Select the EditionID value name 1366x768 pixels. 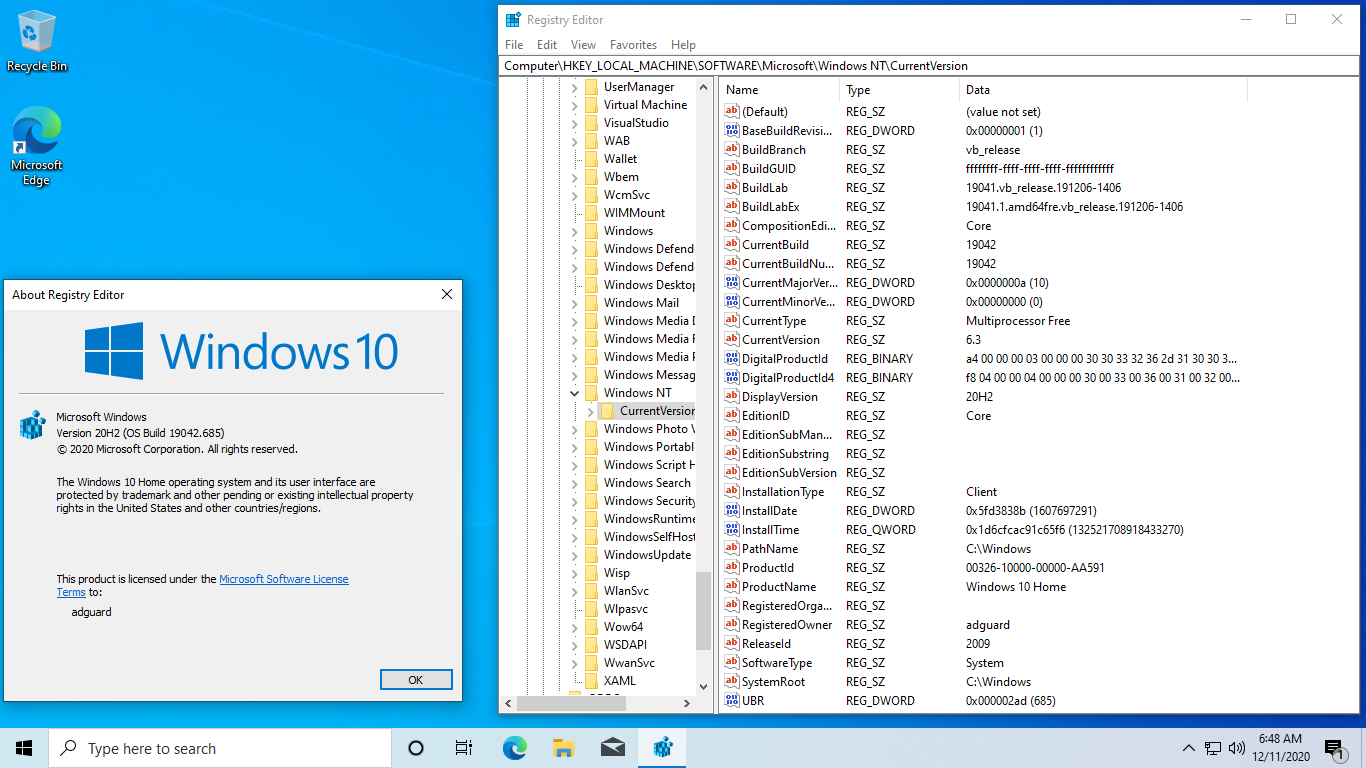(x=766, y=416)
